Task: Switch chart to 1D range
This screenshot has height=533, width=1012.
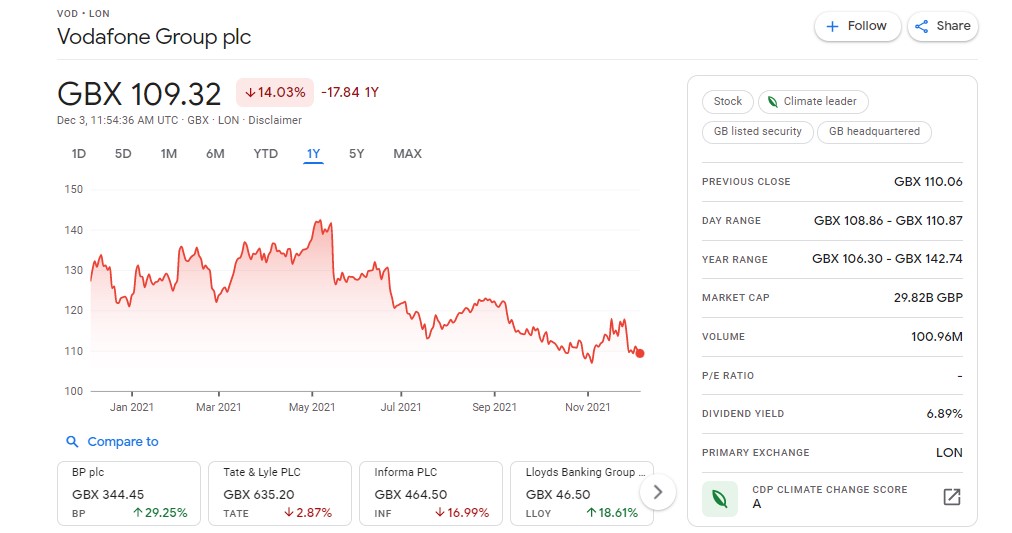Action: point(79,154)
